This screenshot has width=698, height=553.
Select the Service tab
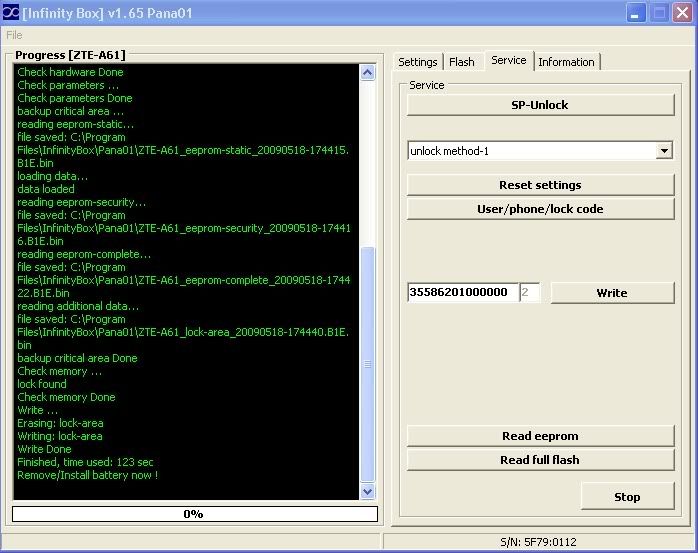[x=509, y=60]
